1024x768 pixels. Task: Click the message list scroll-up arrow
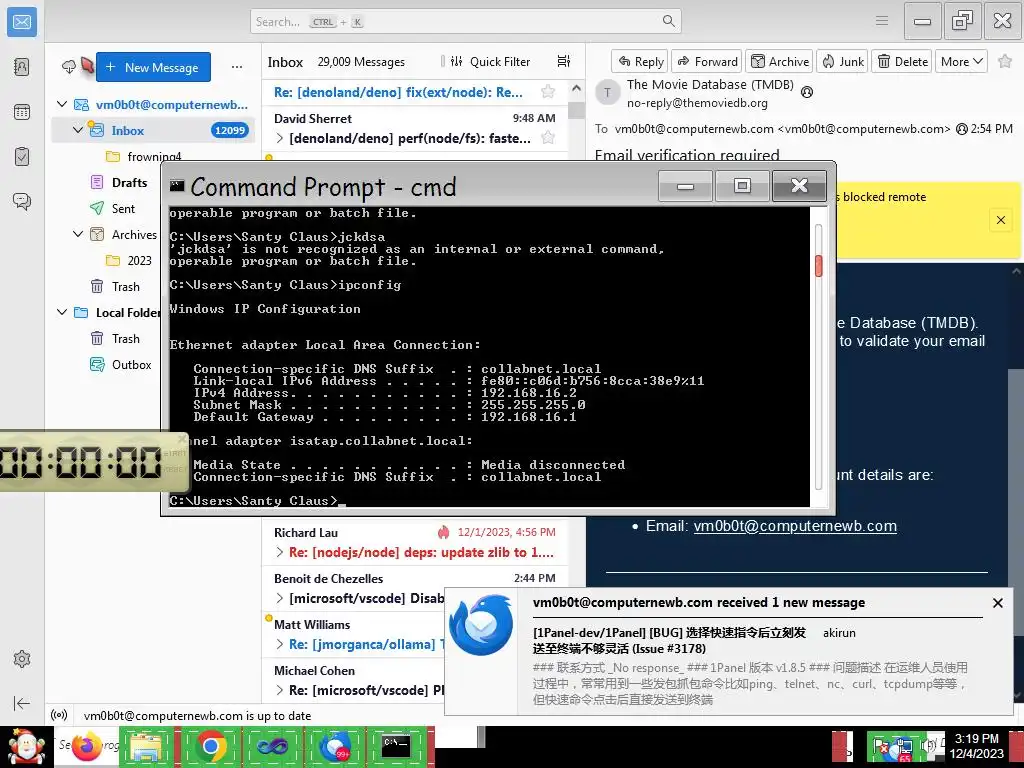click(576, 88)
